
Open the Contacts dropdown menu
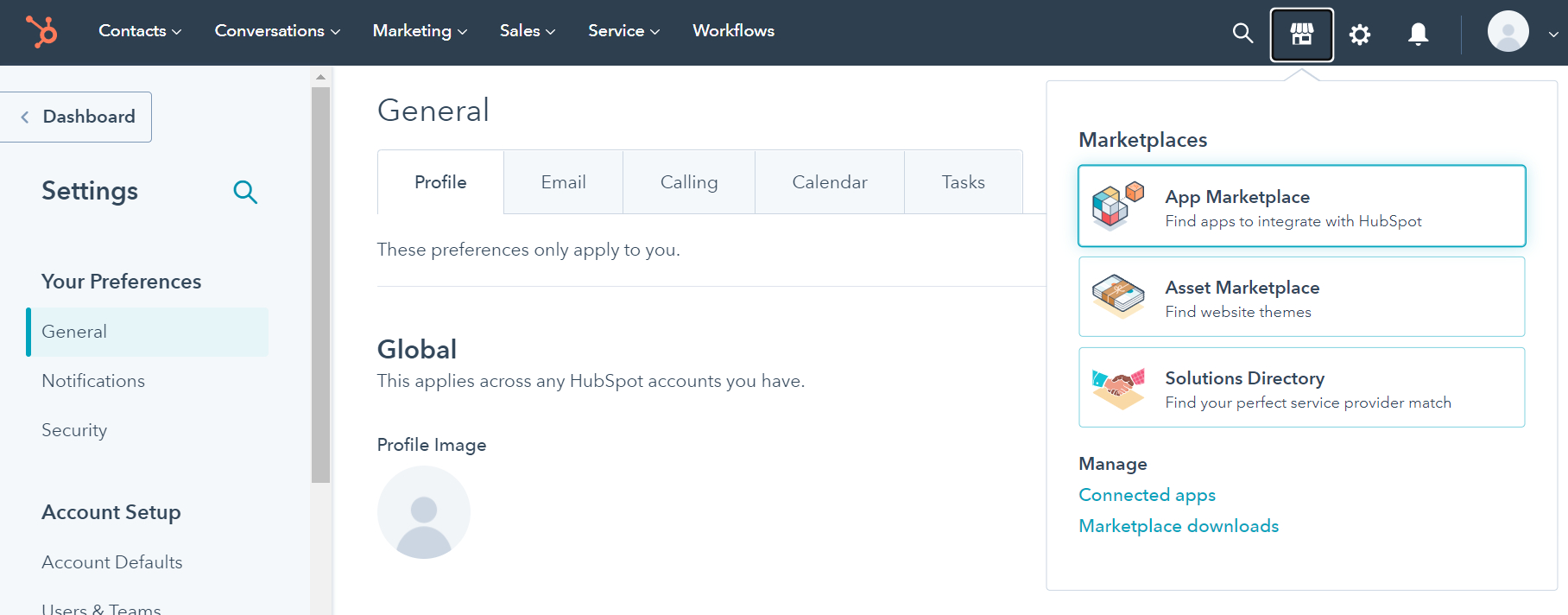(140, 31)
